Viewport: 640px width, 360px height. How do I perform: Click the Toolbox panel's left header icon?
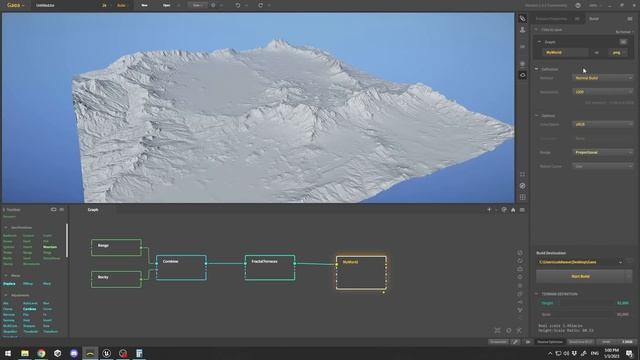(53, 210)
